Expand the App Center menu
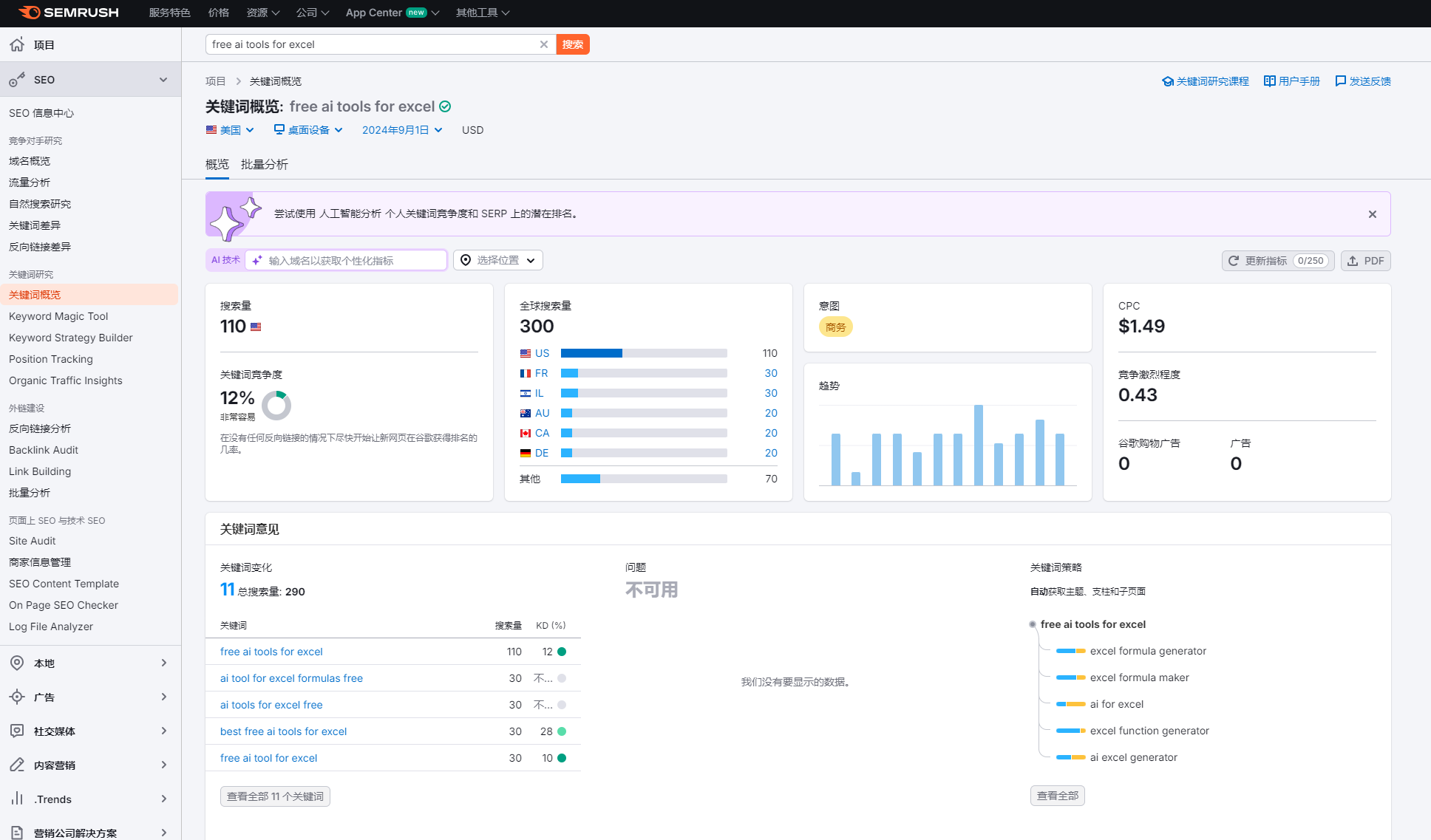Image resolution: width=1431 pixels, height=840 pixels. tap(392, 13)
